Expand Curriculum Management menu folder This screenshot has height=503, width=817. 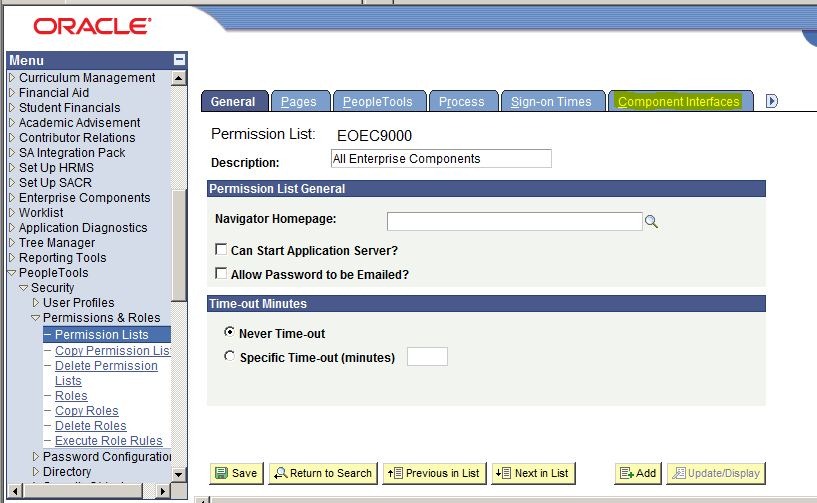(x=12, y=78)
